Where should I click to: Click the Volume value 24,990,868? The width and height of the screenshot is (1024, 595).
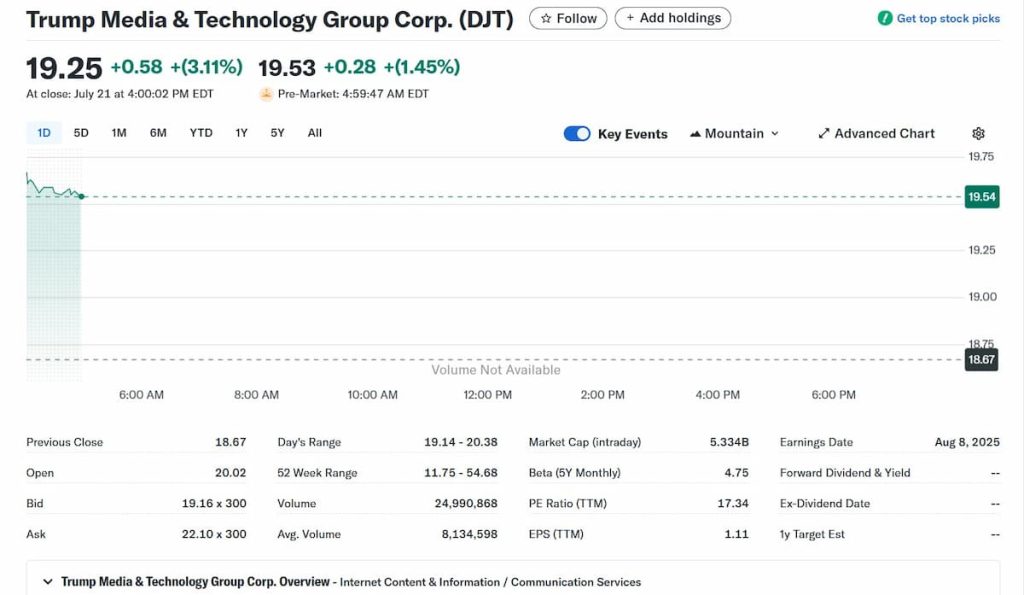(x=466, y=504)
